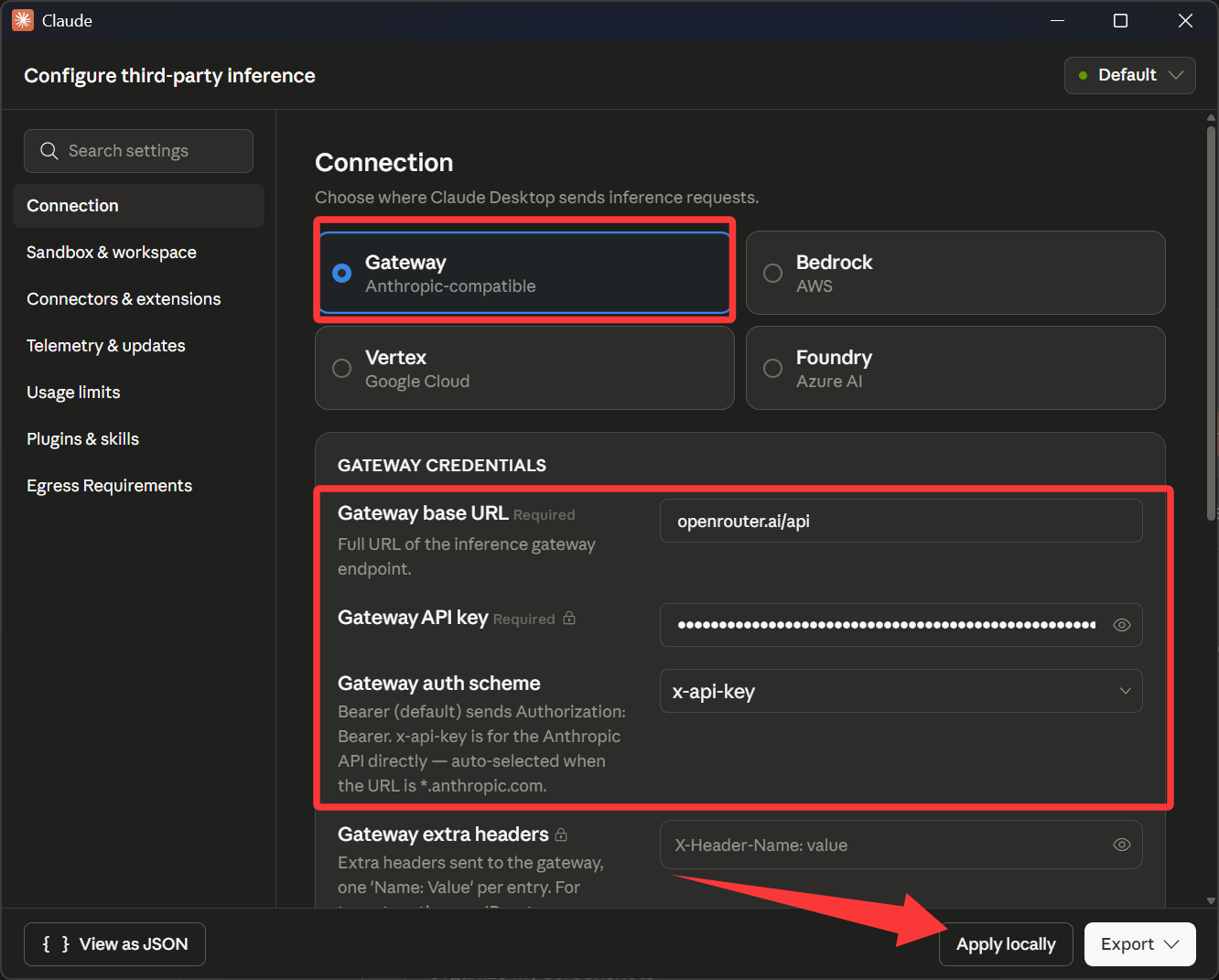Select the Gateway radio option

[342, 274]
